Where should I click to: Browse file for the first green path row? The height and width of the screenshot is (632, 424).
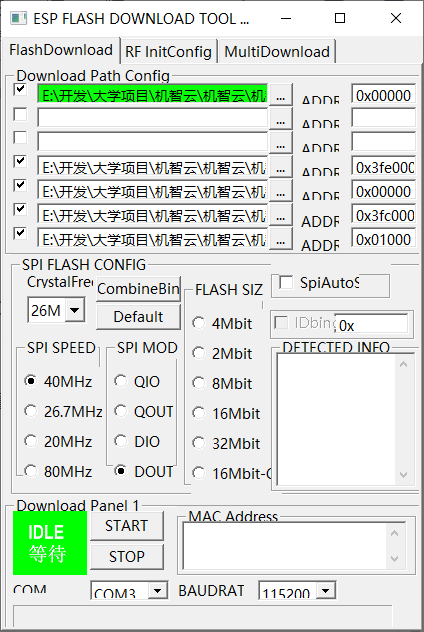281,95
